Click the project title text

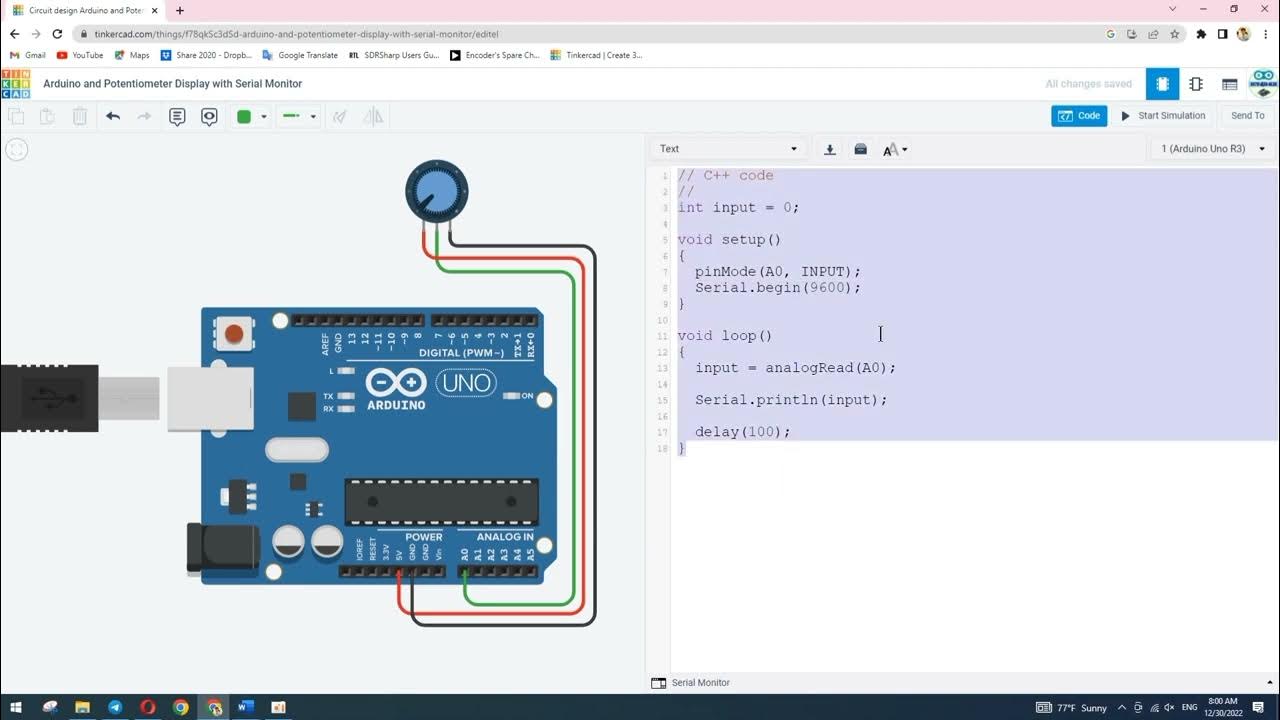[x=172, y=84]
